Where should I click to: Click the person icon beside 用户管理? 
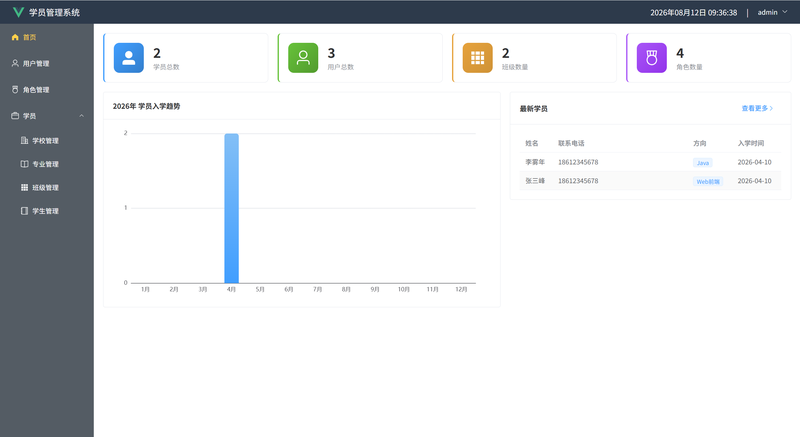point(15,63)
